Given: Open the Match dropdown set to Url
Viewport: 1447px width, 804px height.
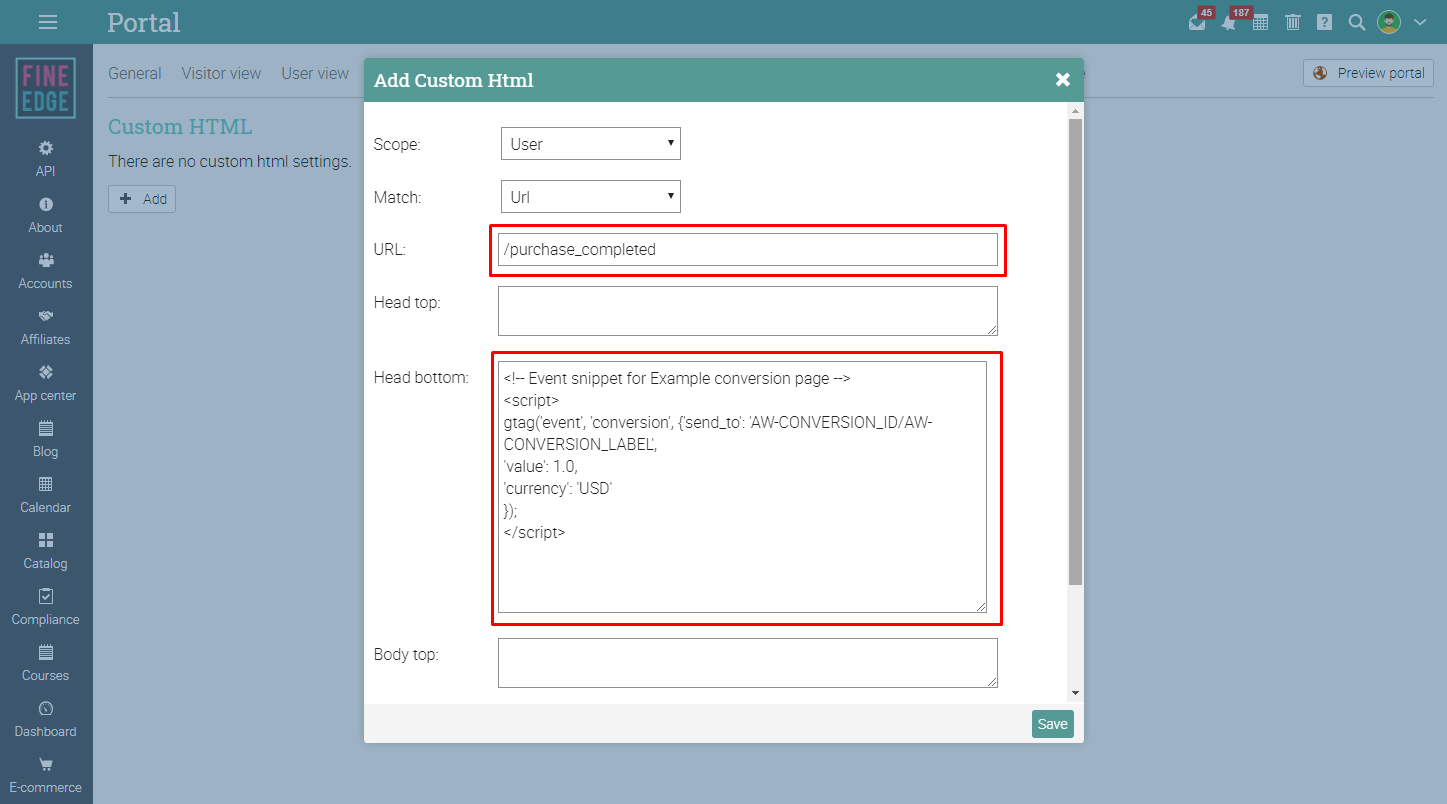Looking at the screenshot, I should (590, 197).
